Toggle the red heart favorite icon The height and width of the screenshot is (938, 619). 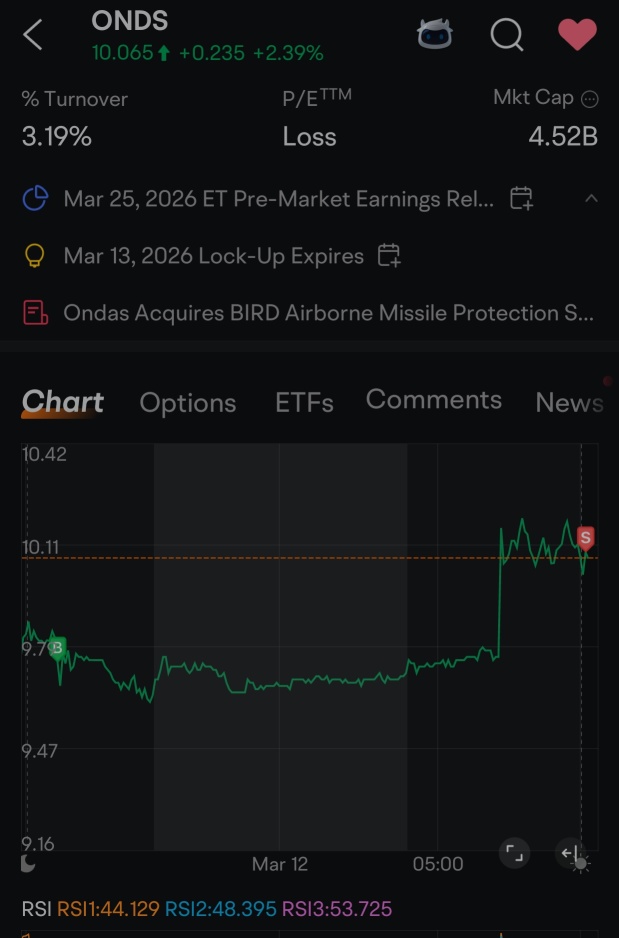577,34
